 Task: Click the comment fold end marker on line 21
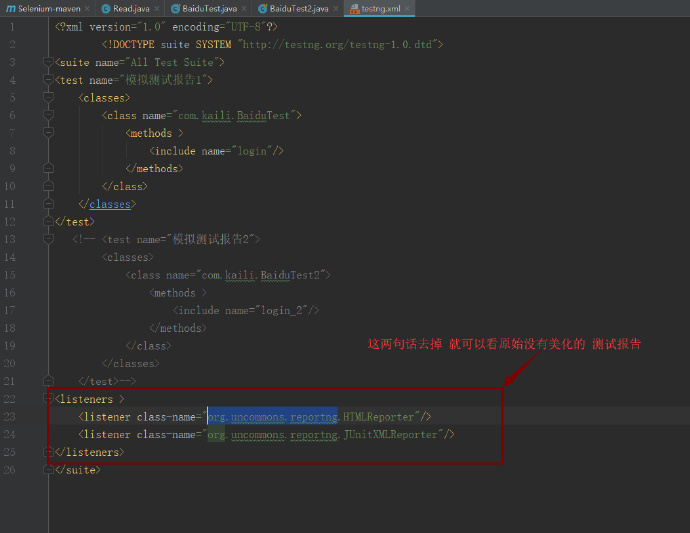pyautogui.click(x=48, y=380)
